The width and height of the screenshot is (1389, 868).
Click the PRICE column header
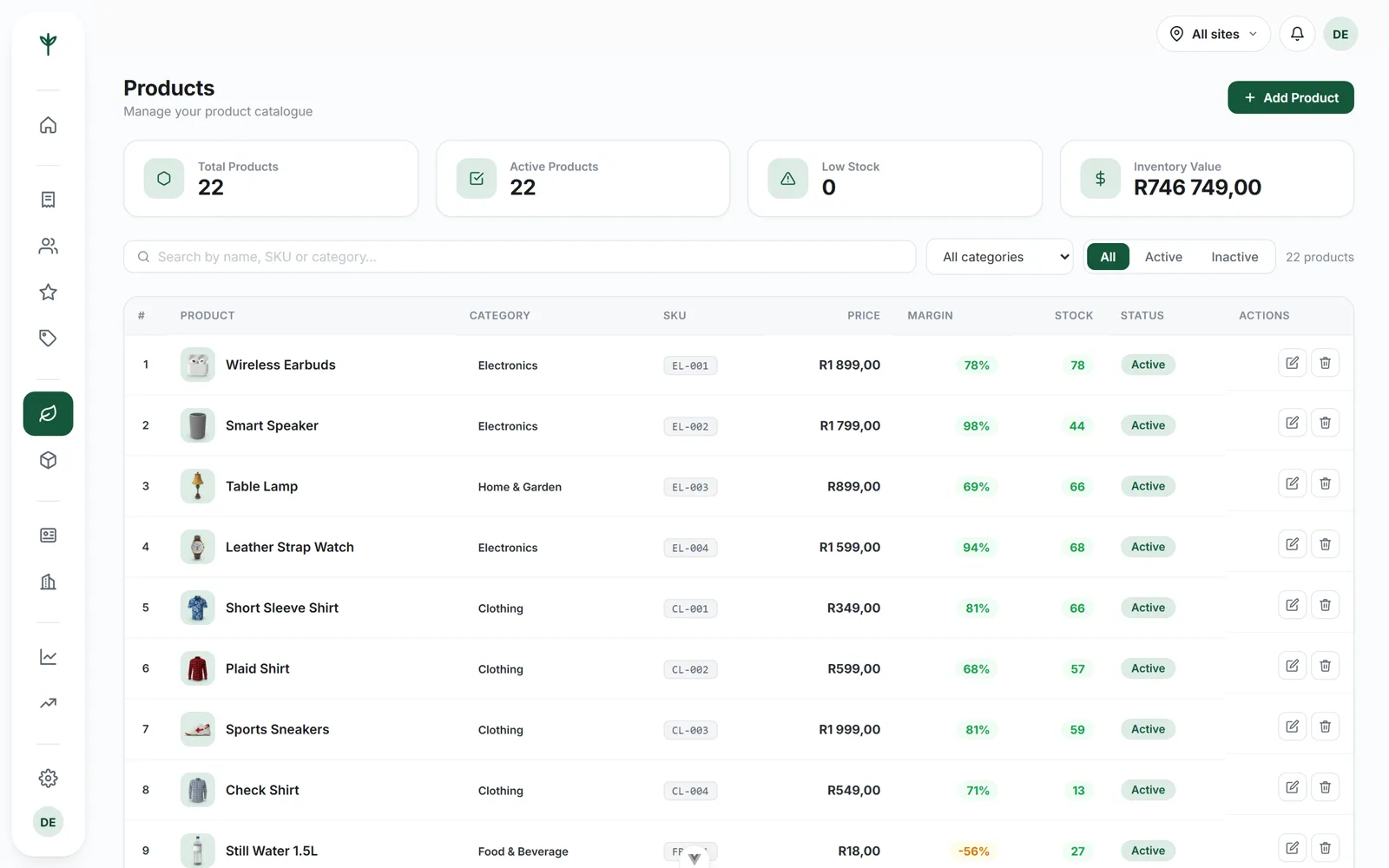click(863, 315)
